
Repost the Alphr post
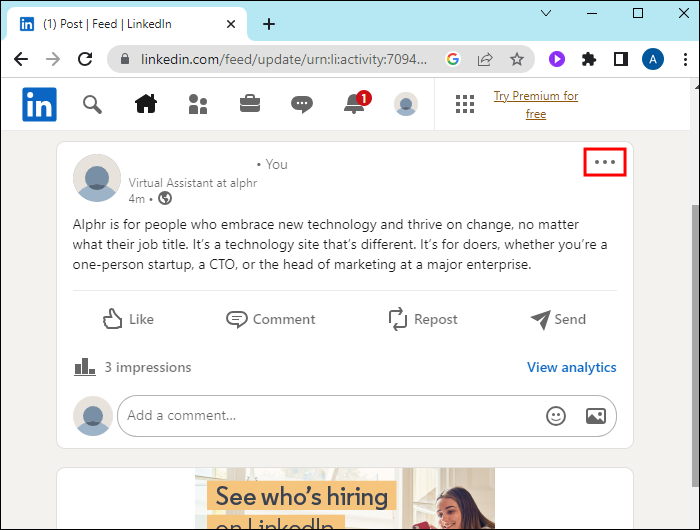click(x=423, y=319)
